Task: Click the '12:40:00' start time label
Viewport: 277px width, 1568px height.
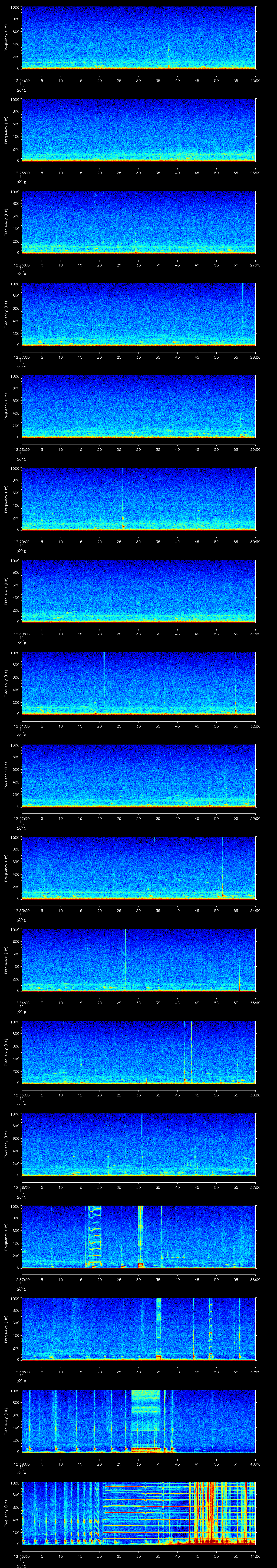Action: (21, 1556)
